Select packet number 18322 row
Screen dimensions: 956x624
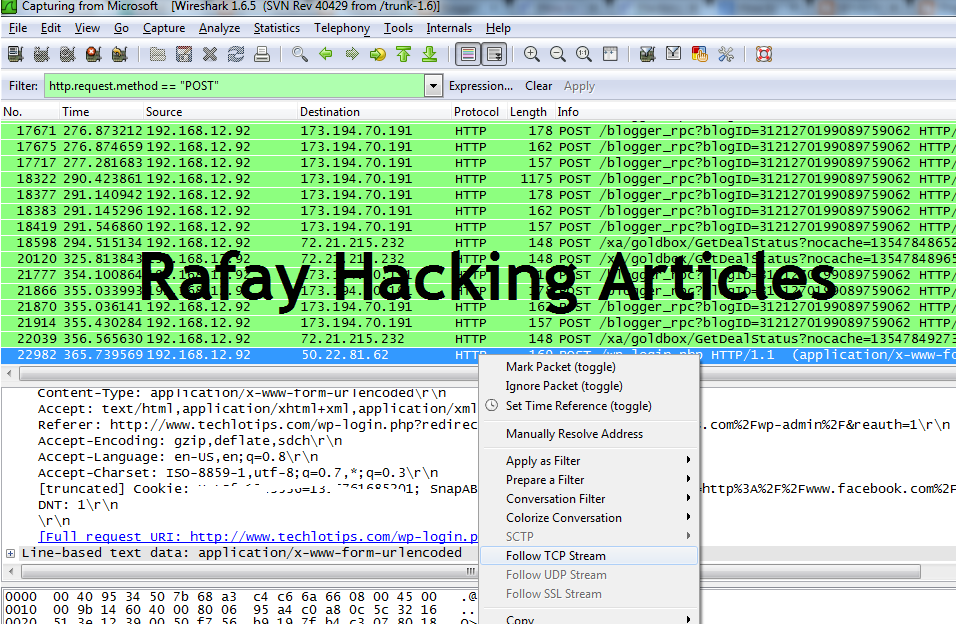point(478,179)
